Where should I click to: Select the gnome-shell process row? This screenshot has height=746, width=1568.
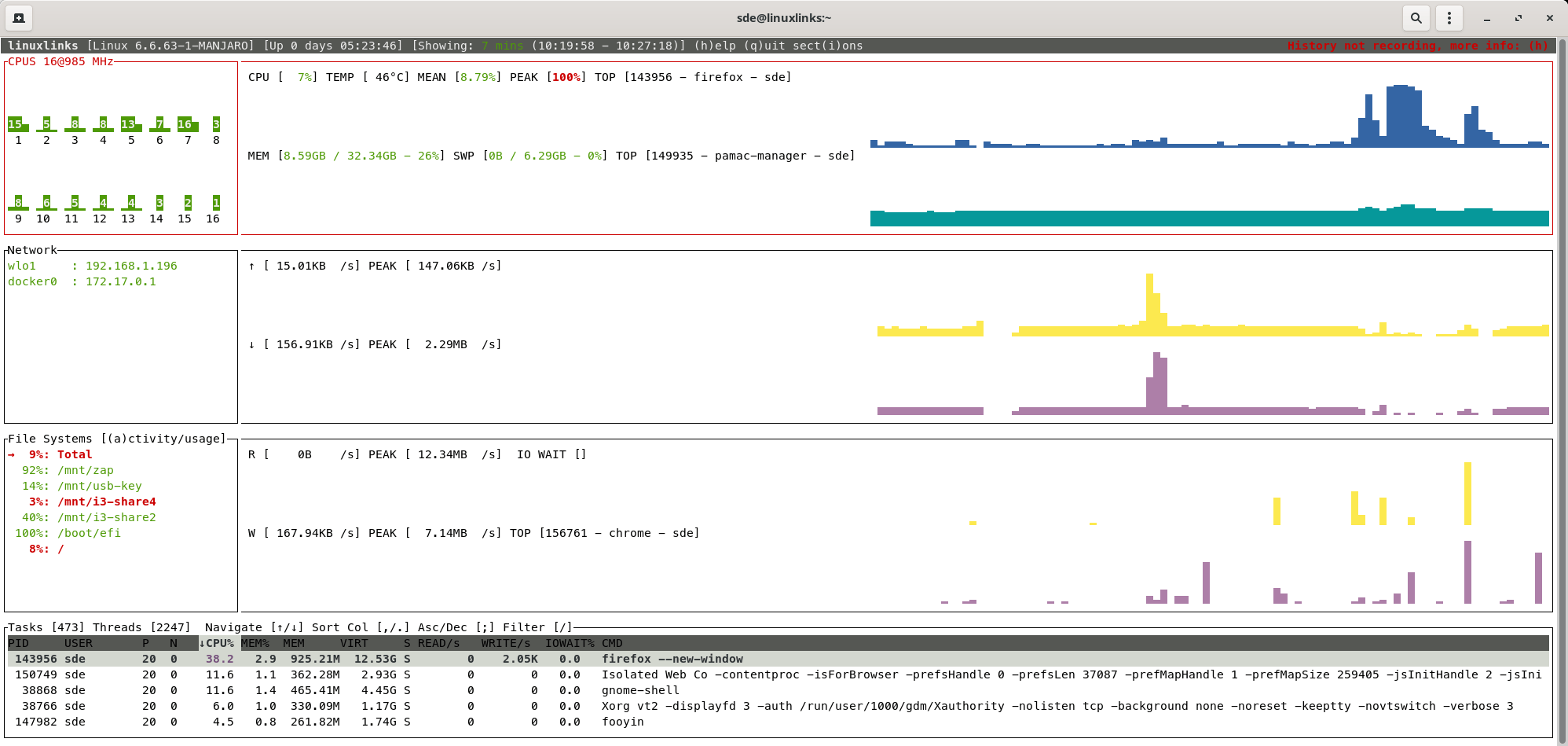point(778,690)
